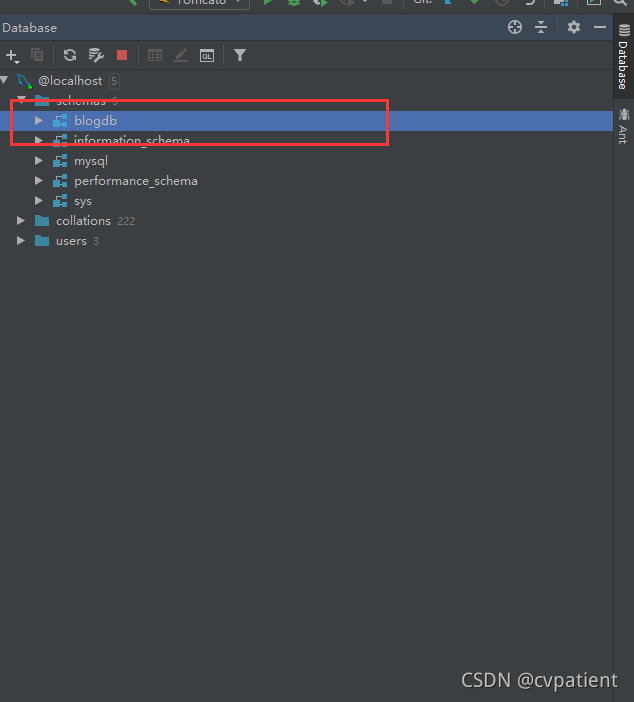Click the Edit source pencil icon

point(181,55)
